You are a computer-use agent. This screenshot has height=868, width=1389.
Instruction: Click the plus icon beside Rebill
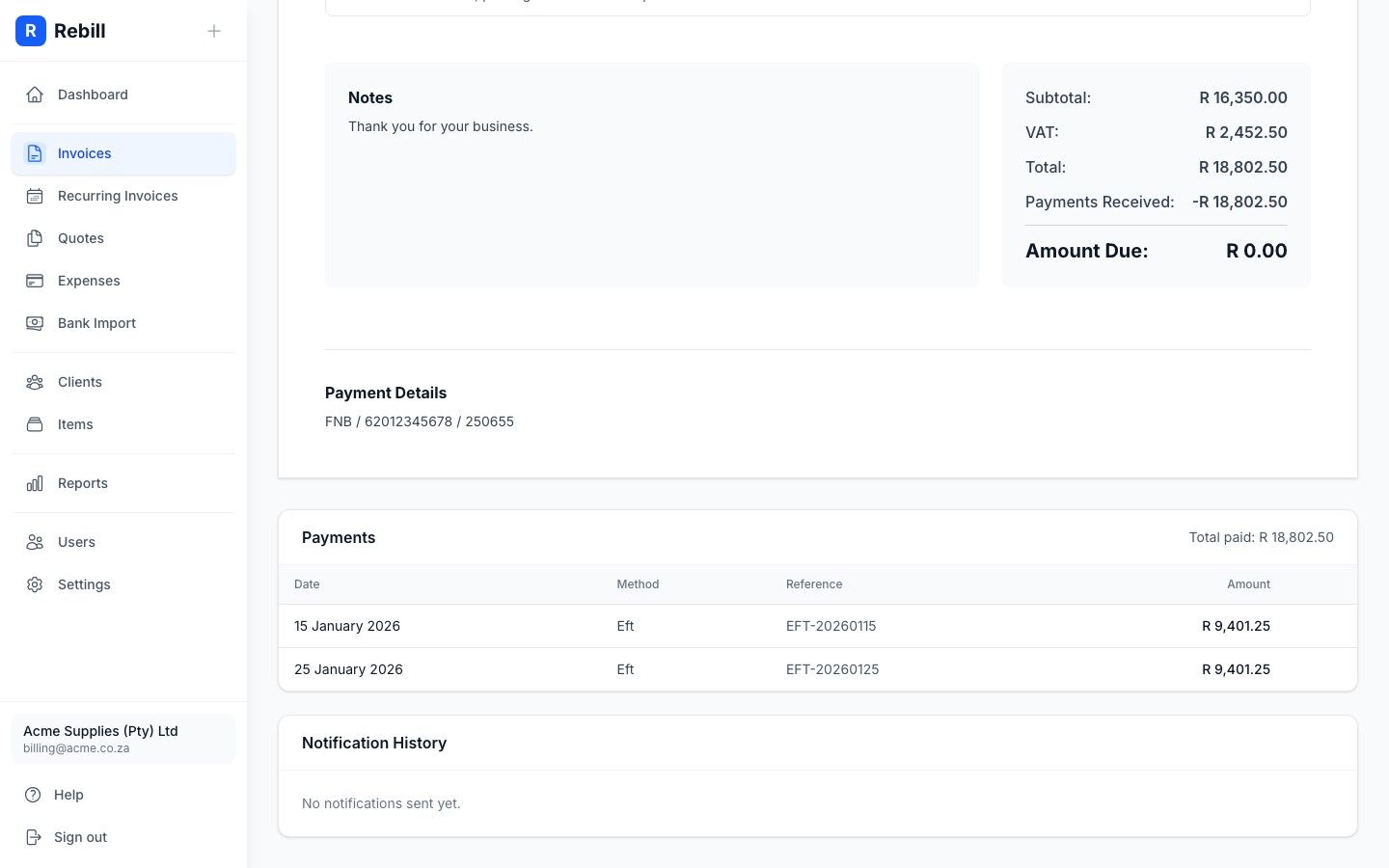(x=214, y=31)
